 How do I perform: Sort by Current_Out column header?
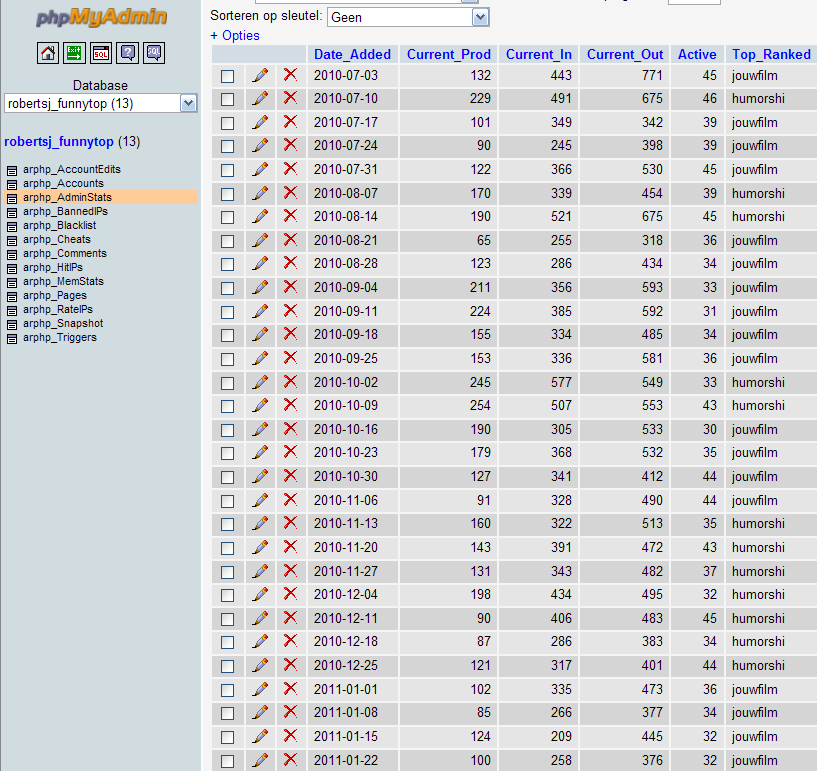(625, 54)
